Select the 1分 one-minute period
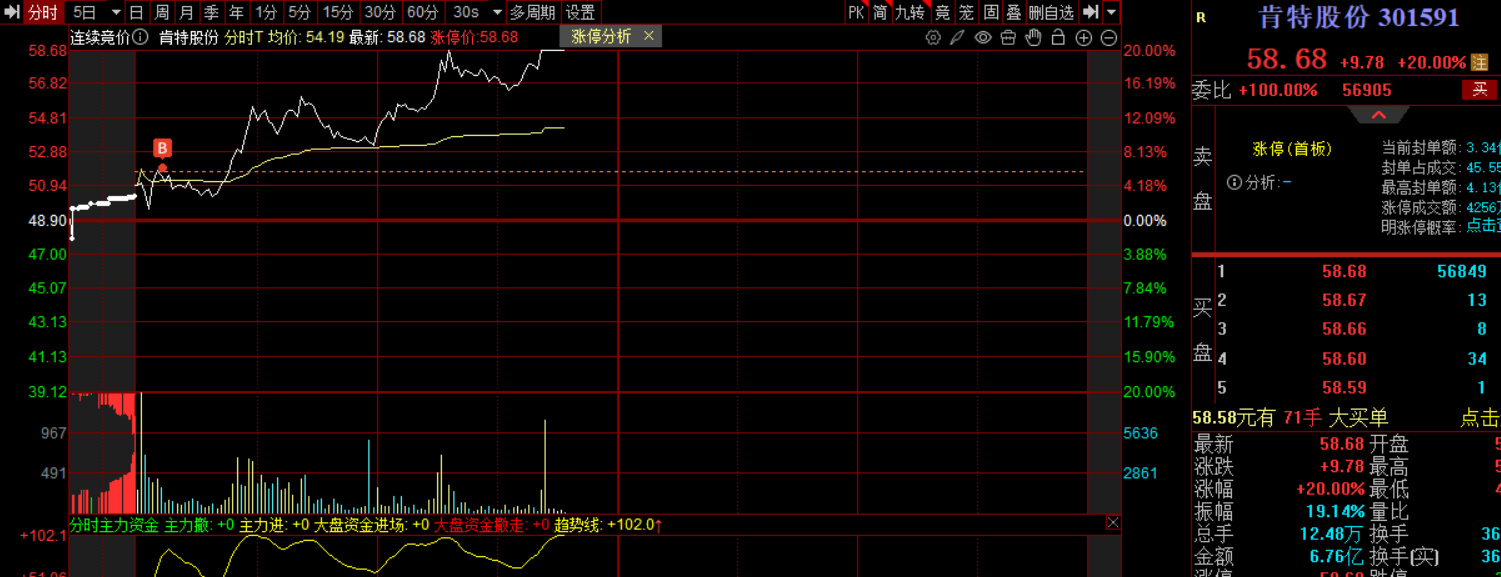The width and height of the screenshot is (1501, 577). click(x=265, y=13)
